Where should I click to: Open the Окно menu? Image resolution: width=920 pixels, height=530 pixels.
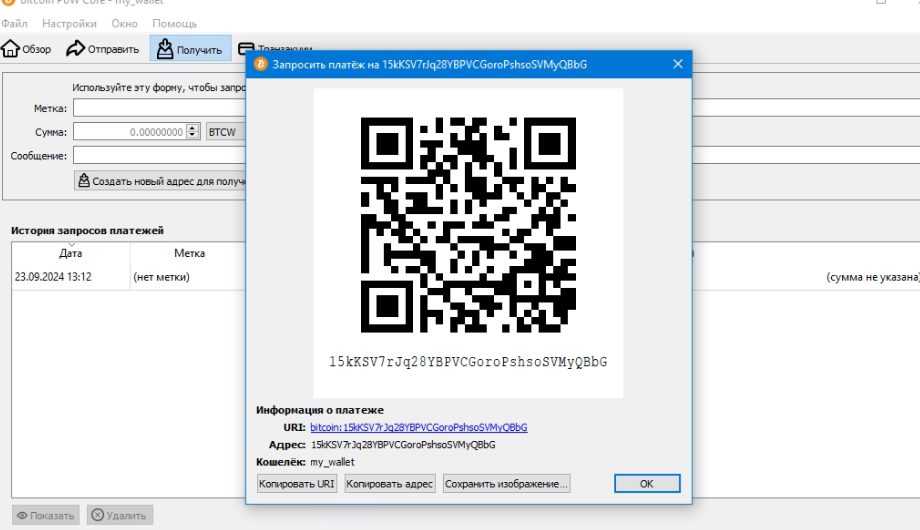click(x=124, y=23)
